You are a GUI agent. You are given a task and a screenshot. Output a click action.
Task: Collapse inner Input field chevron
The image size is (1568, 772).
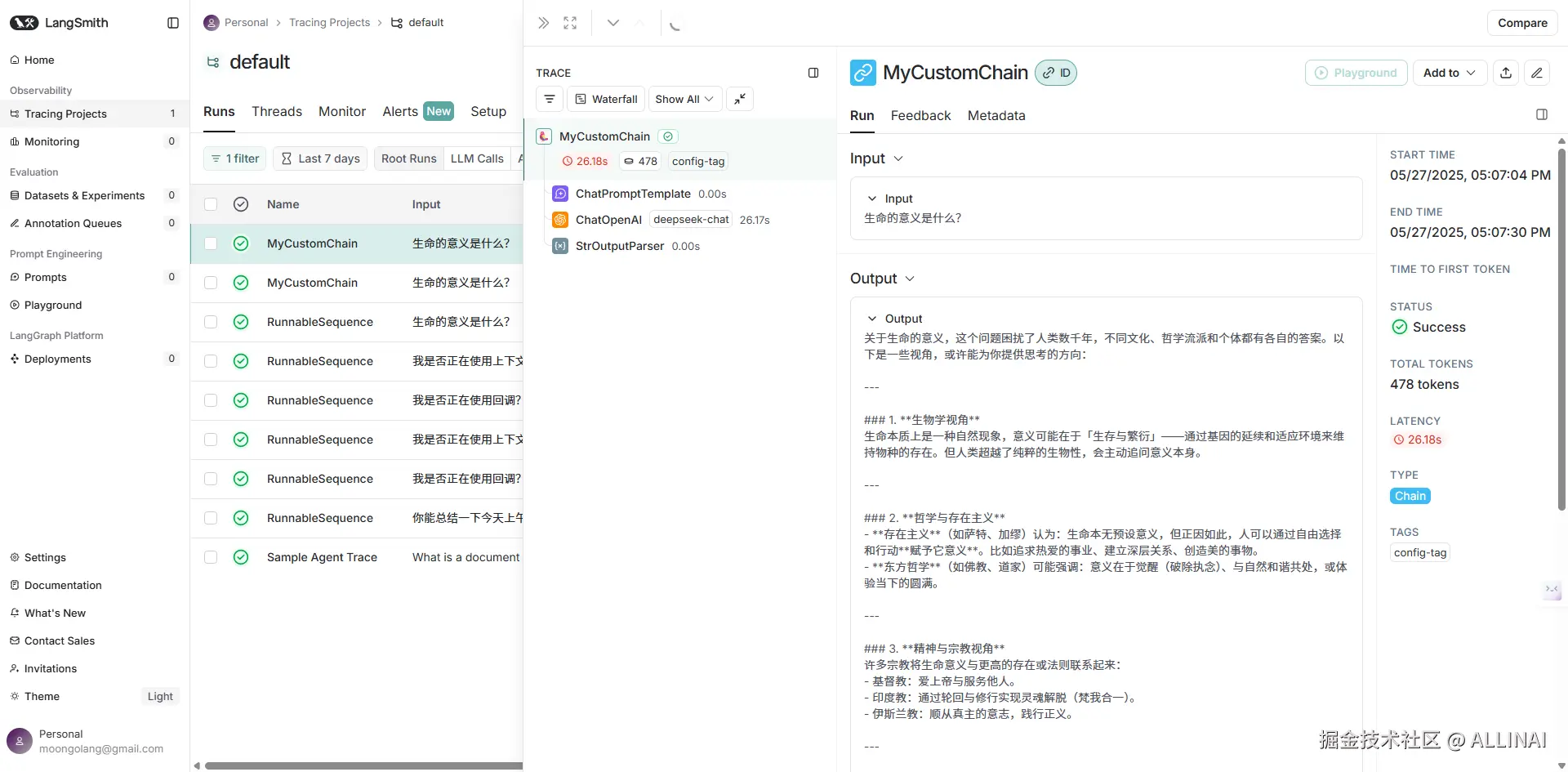[872, 199]
